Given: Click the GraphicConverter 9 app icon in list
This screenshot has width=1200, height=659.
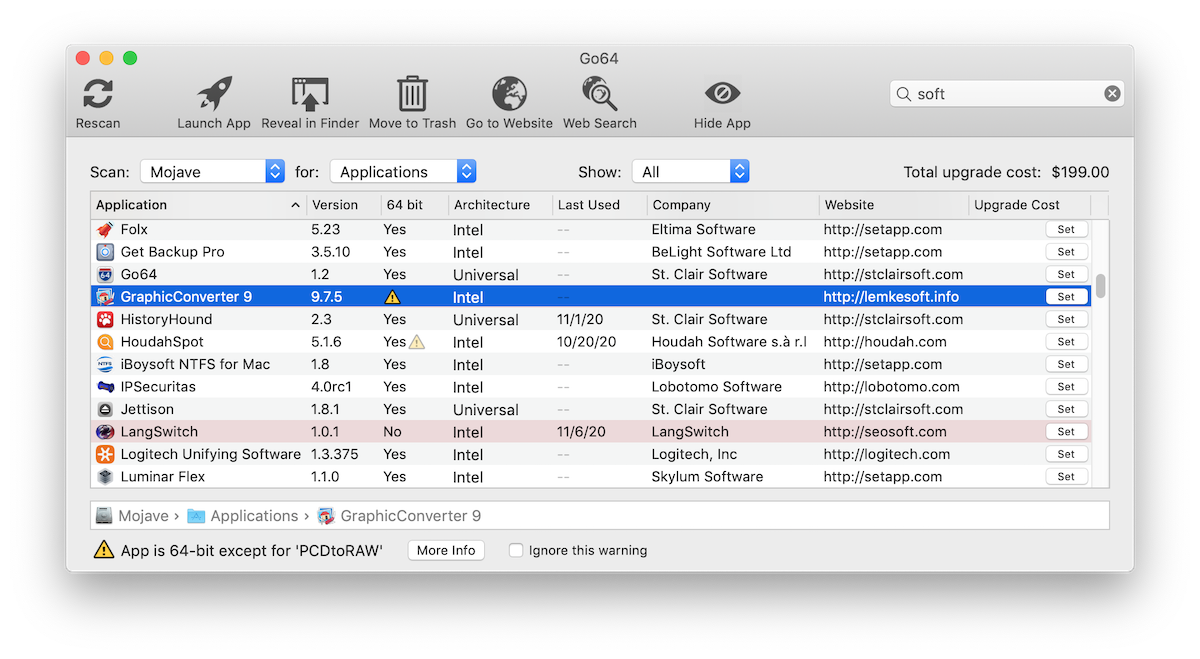Looking at the screenshot, I should pos(105,297).
